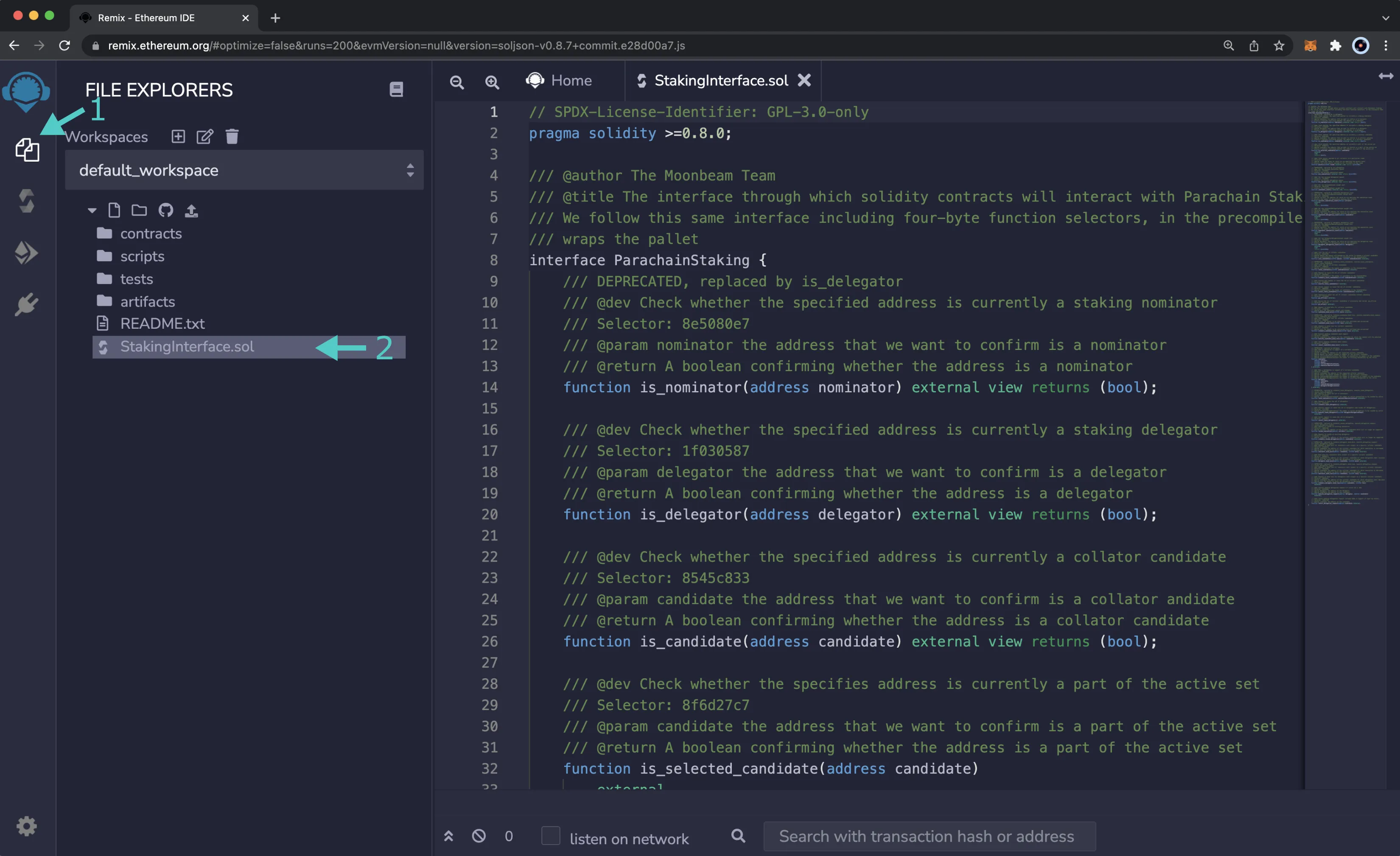Create a new file icon

coord(114,210)
